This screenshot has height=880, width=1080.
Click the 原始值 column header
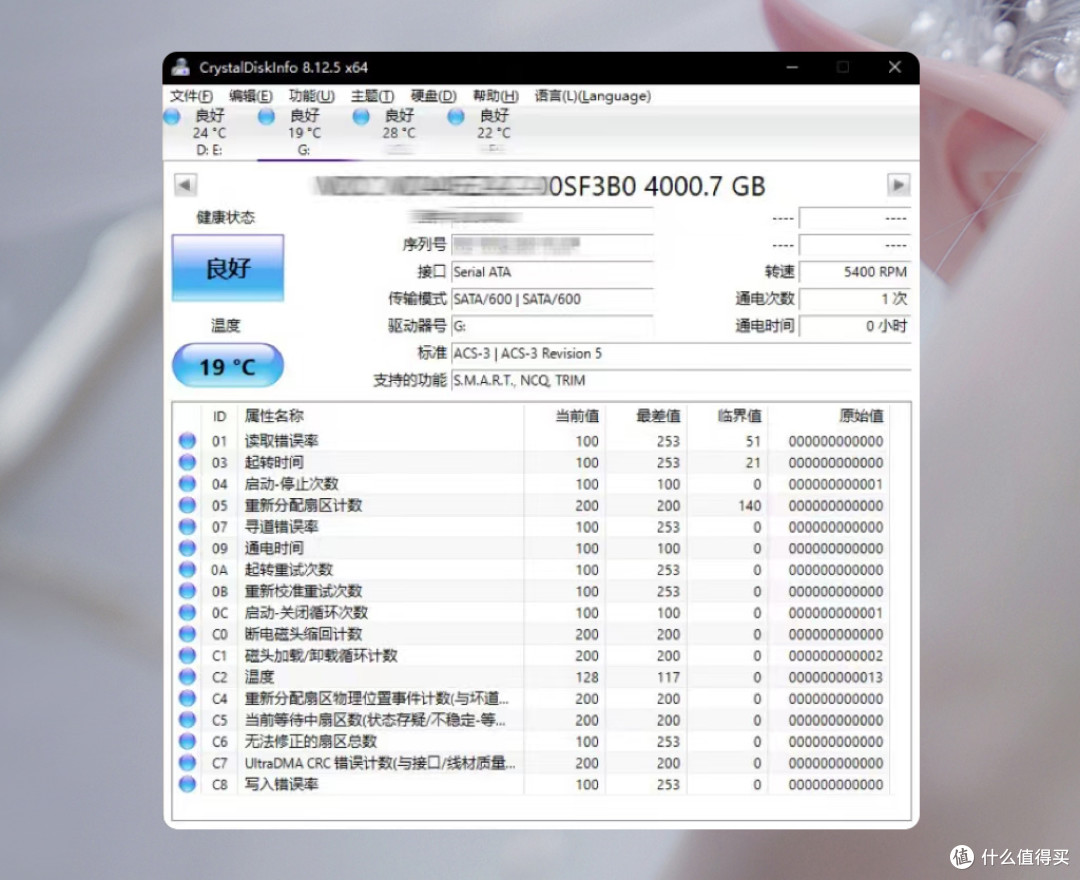pos(861,416)
